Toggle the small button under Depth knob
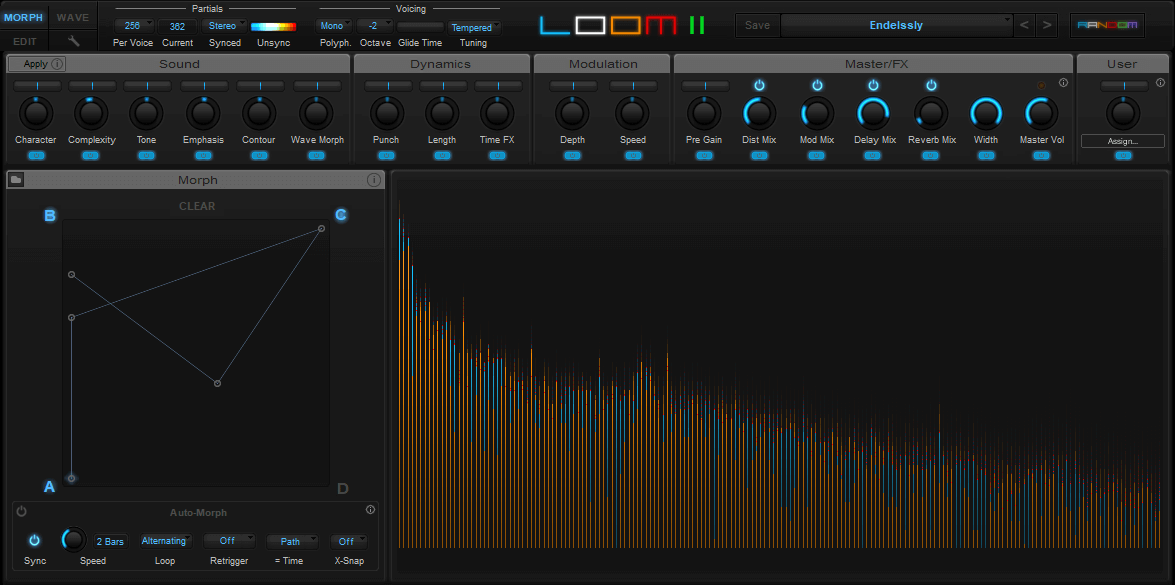Image resolution: width=1175 pixels, height=585 pixels. (x=573, y=156)
